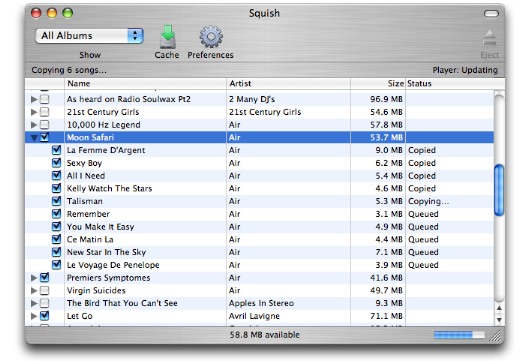529x361 pixels.
Task: Click the window resize grip
Action: (x=496, y=336)
